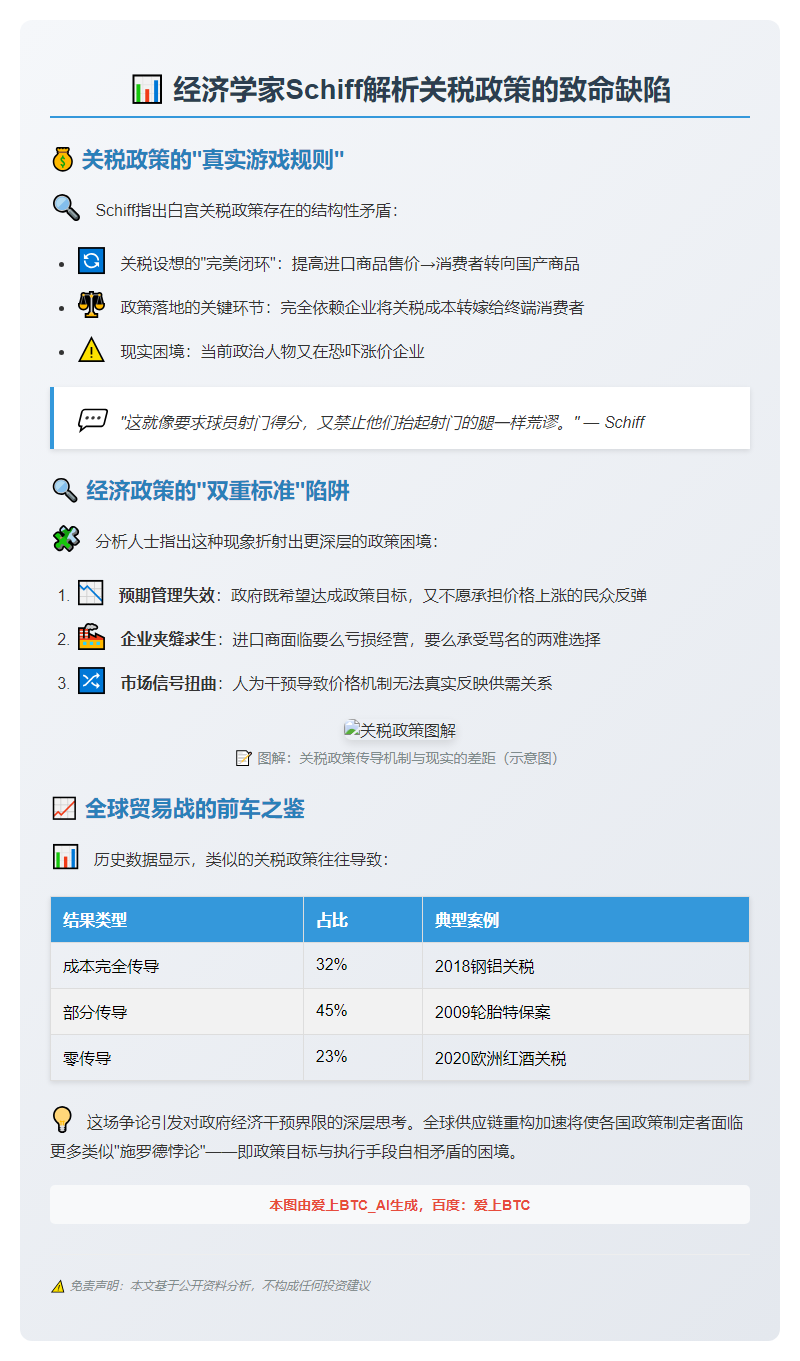Click the bold text 预期管理失效
The height and width of the screenshot is (1361, 800).
click(x=168, y=595)
